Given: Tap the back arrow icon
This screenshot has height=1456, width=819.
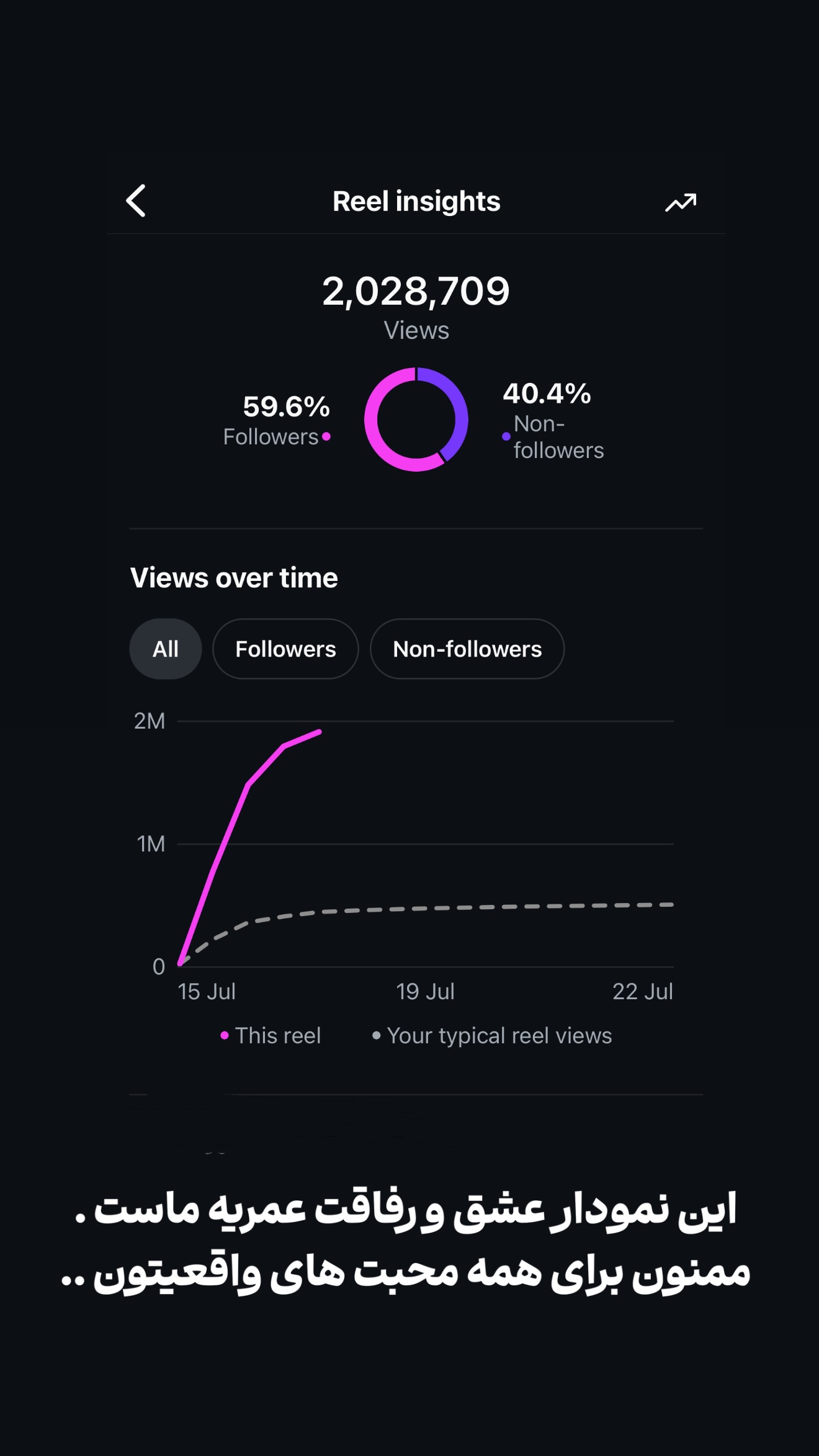Looking at the screenshot, I should tap(136, 201).
